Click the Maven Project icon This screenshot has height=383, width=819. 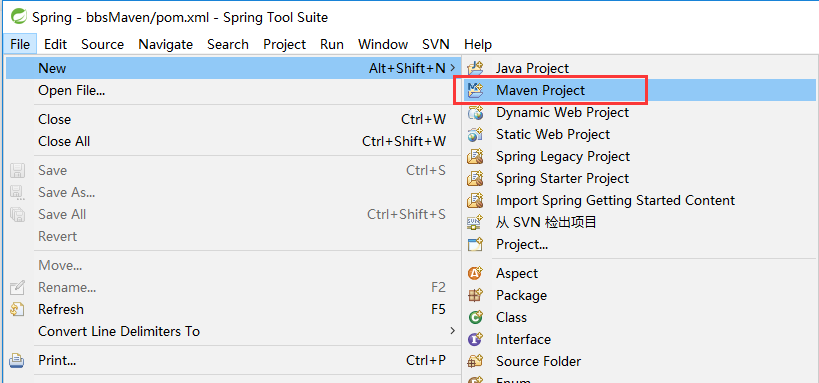tap(475, 90)
